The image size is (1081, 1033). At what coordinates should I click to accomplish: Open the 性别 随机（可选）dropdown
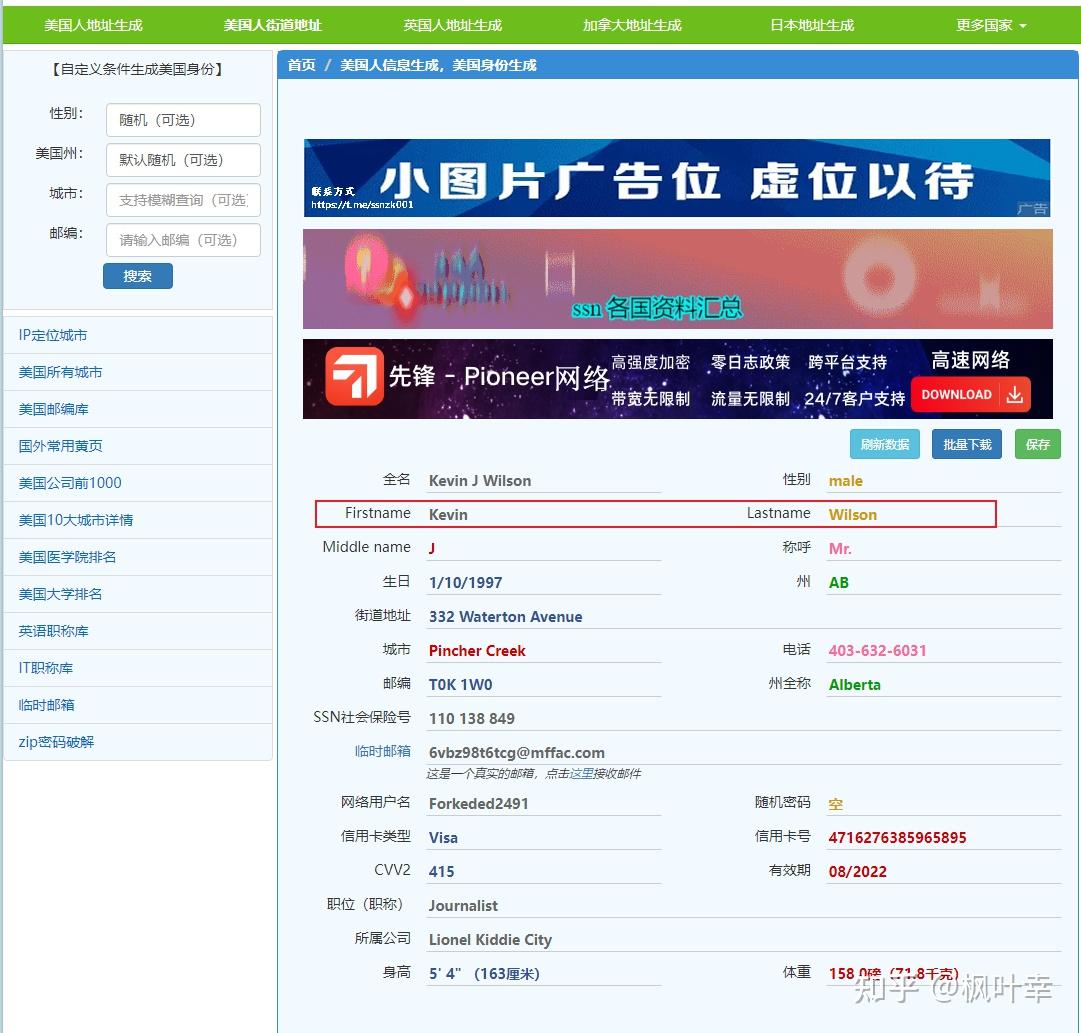pyautogui.click(x=182, y=120)
